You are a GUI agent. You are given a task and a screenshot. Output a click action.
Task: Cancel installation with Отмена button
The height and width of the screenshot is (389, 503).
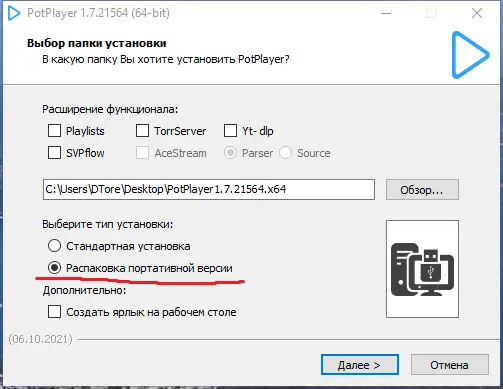tap(450, 365)
